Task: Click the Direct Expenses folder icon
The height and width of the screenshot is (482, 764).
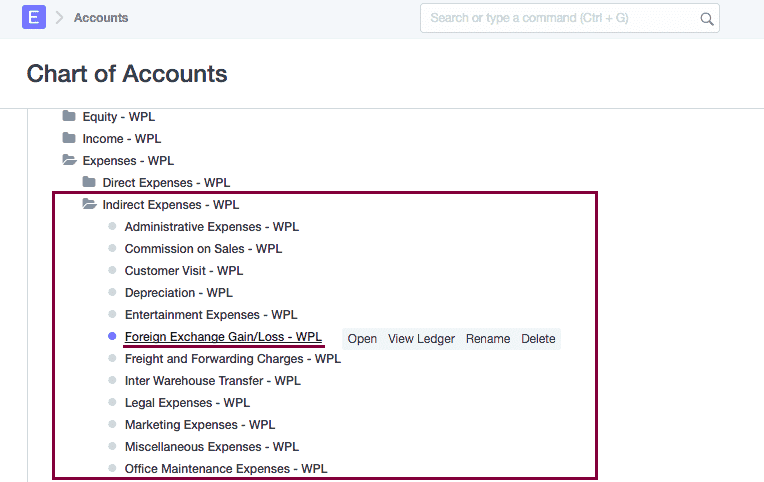Action: [89, 182]
